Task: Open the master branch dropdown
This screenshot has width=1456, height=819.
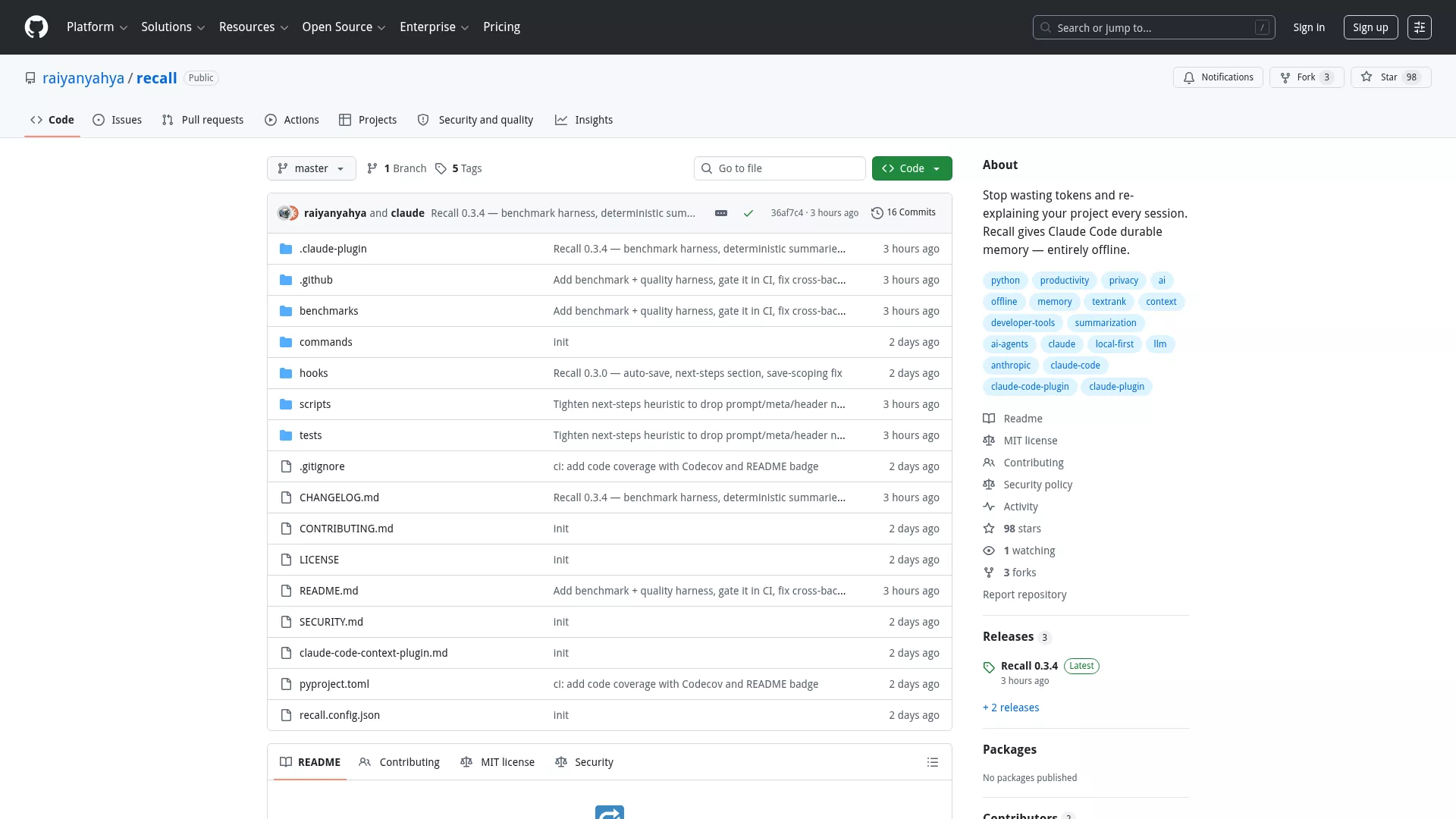Action: [312, 168]
